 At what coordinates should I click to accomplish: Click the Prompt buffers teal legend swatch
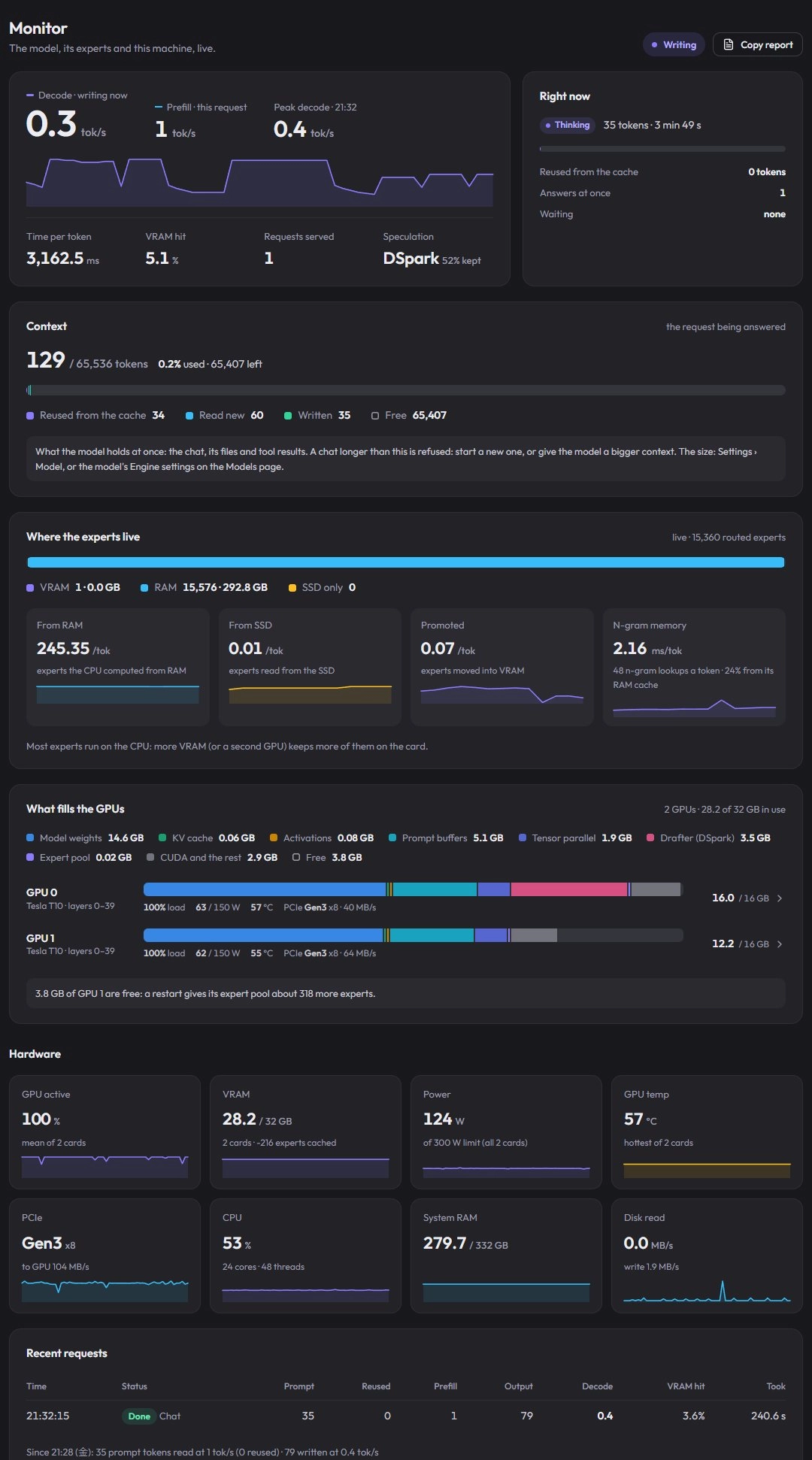[392, 838]
